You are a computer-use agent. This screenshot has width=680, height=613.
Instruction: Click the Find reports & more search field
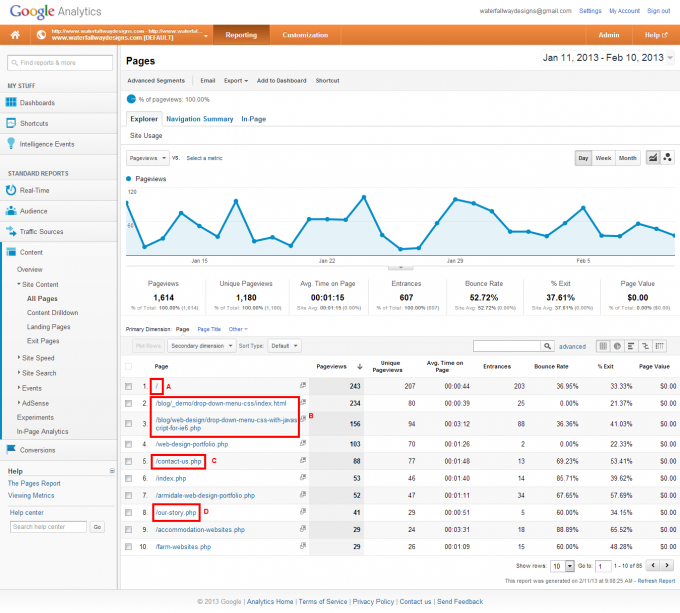[x=60, y=63]
